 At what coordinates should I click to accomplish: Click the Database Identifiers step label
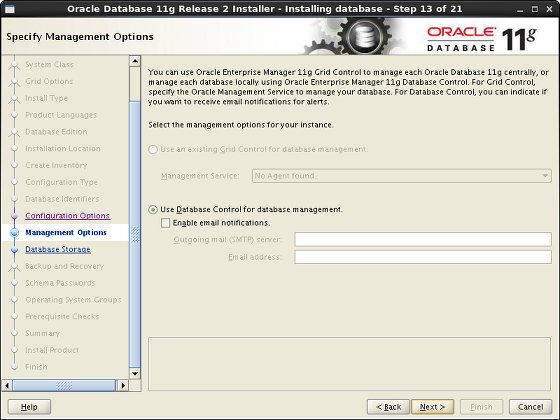coord(62,199)
